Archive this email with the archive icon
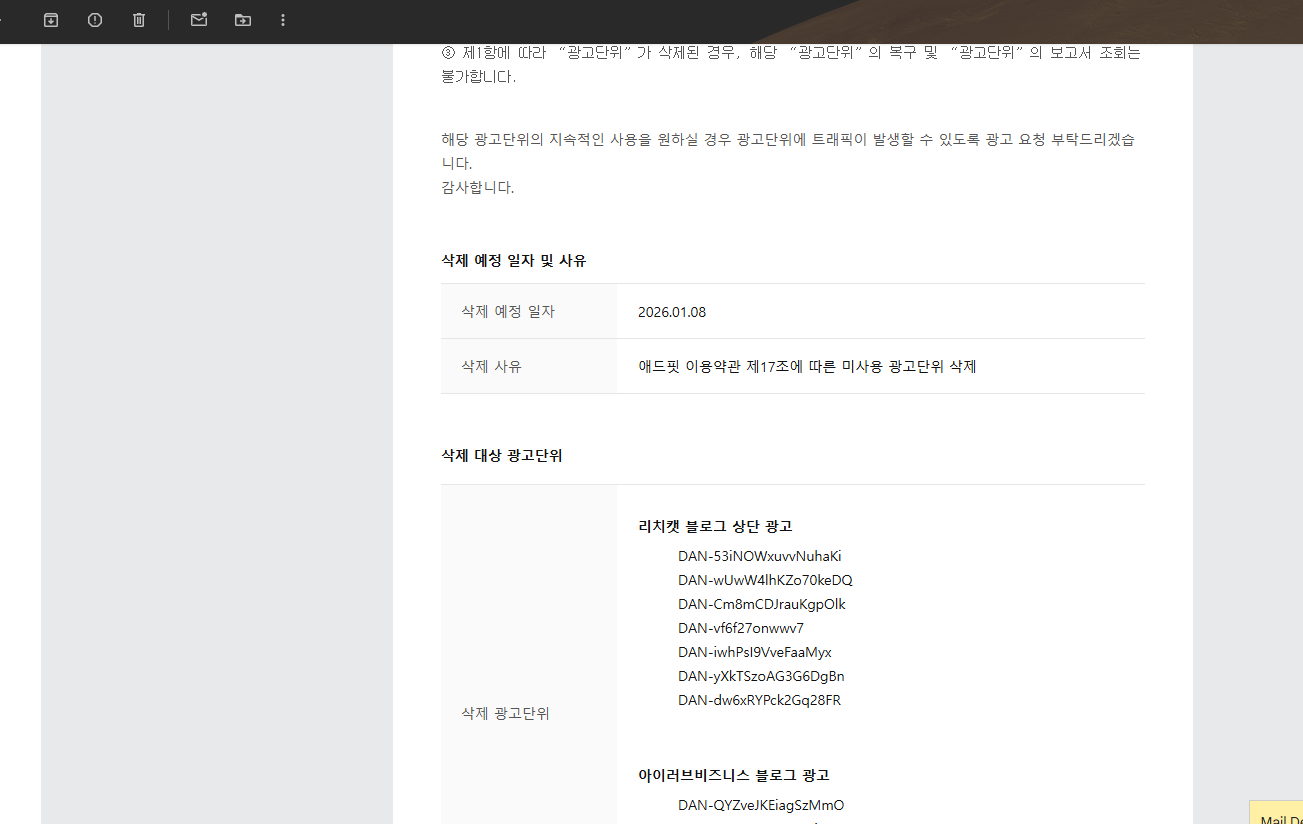Viewport: 1303px width, 824px height. click(51, 20)
